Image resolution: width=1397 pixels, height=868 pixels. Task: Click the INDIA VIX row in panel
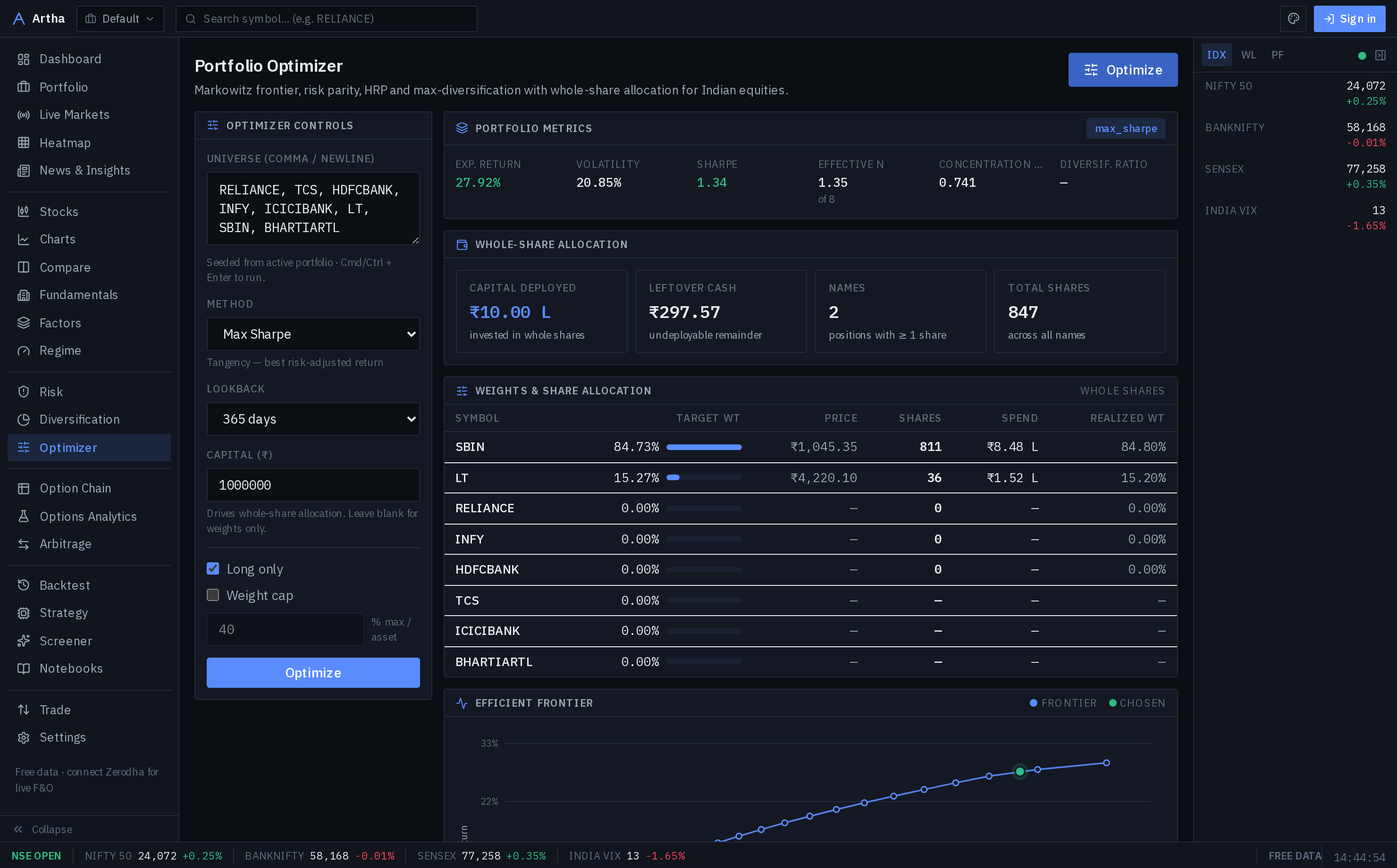(x=1295, y=218)
